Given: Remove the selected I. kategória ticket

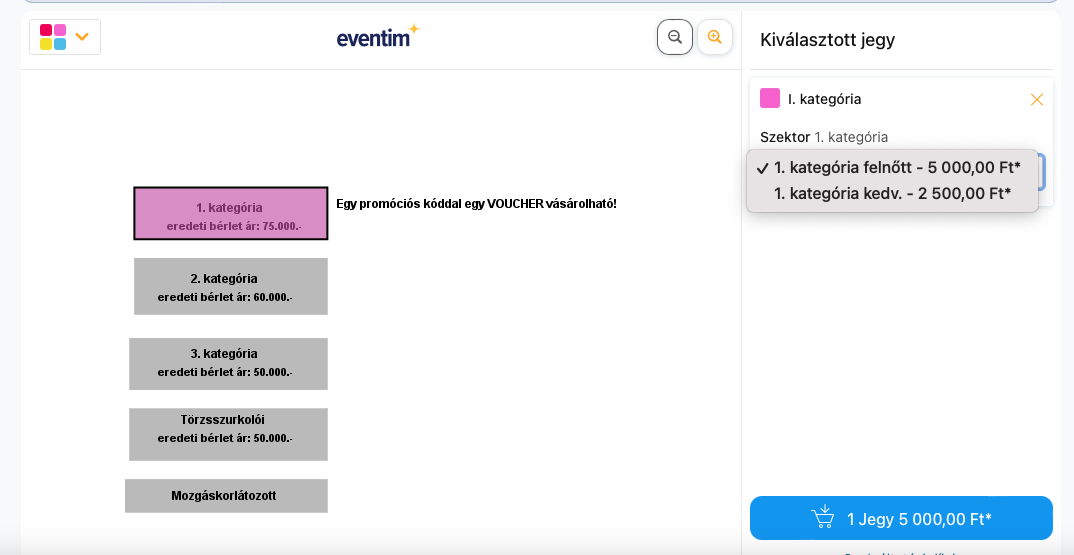Looking at the screenshot, I should (1037, 99).
